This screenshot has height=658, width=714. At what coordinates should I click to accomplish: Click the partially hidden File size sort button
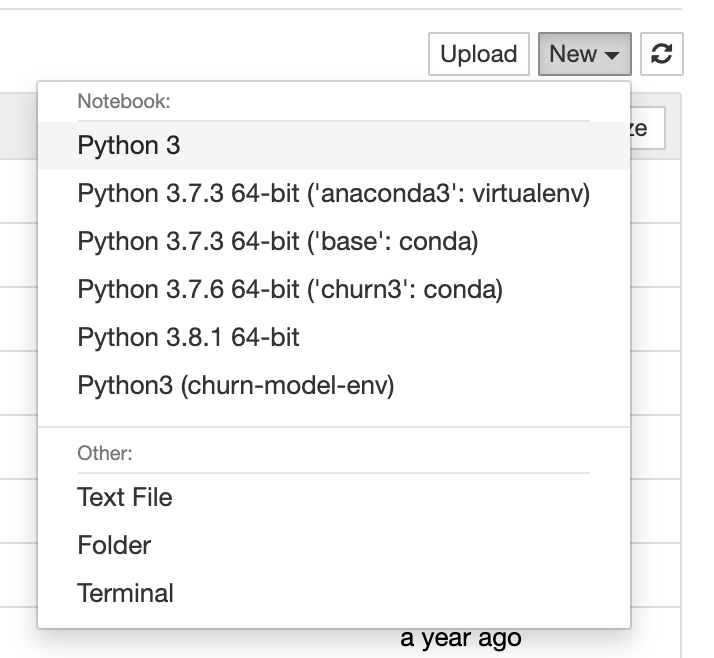(646, 129)
